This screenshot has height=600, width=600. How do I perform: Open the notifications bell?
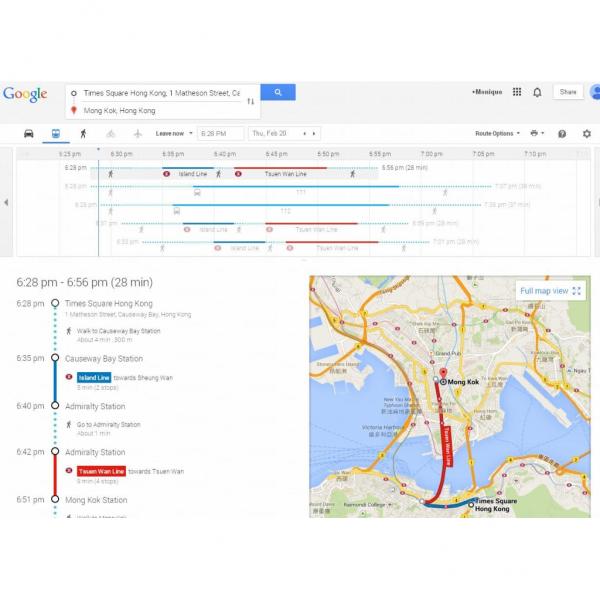[x=537, y=92]
